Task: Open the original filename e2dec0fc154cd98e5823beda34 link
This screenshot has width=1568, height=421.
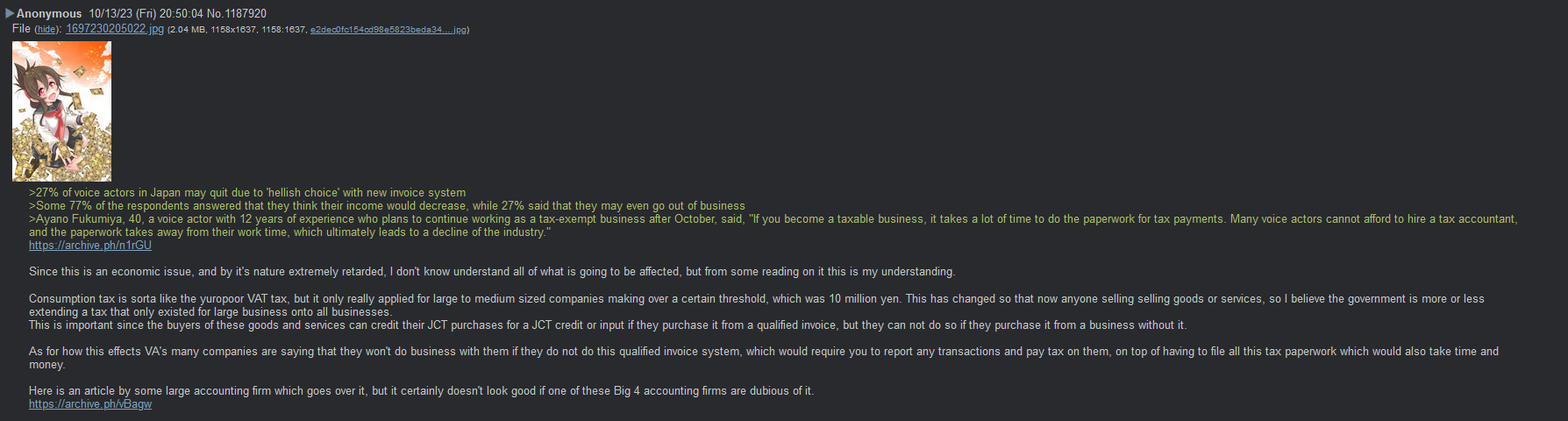Action: (388, 30)
